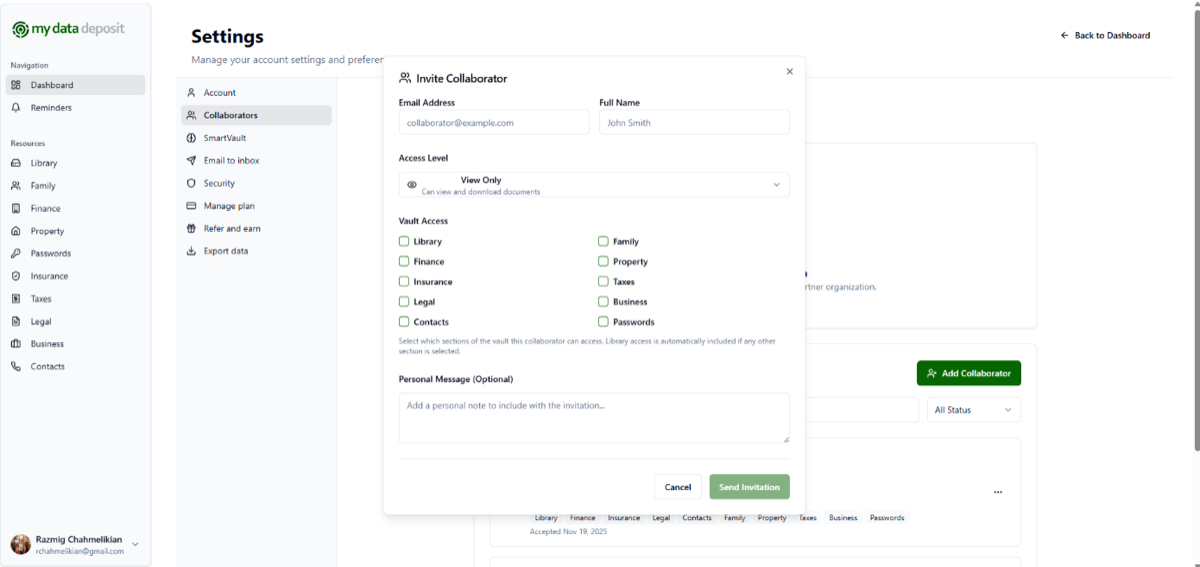
Task: Click the Cancel button in the dialog
Action: coord(678,487)
